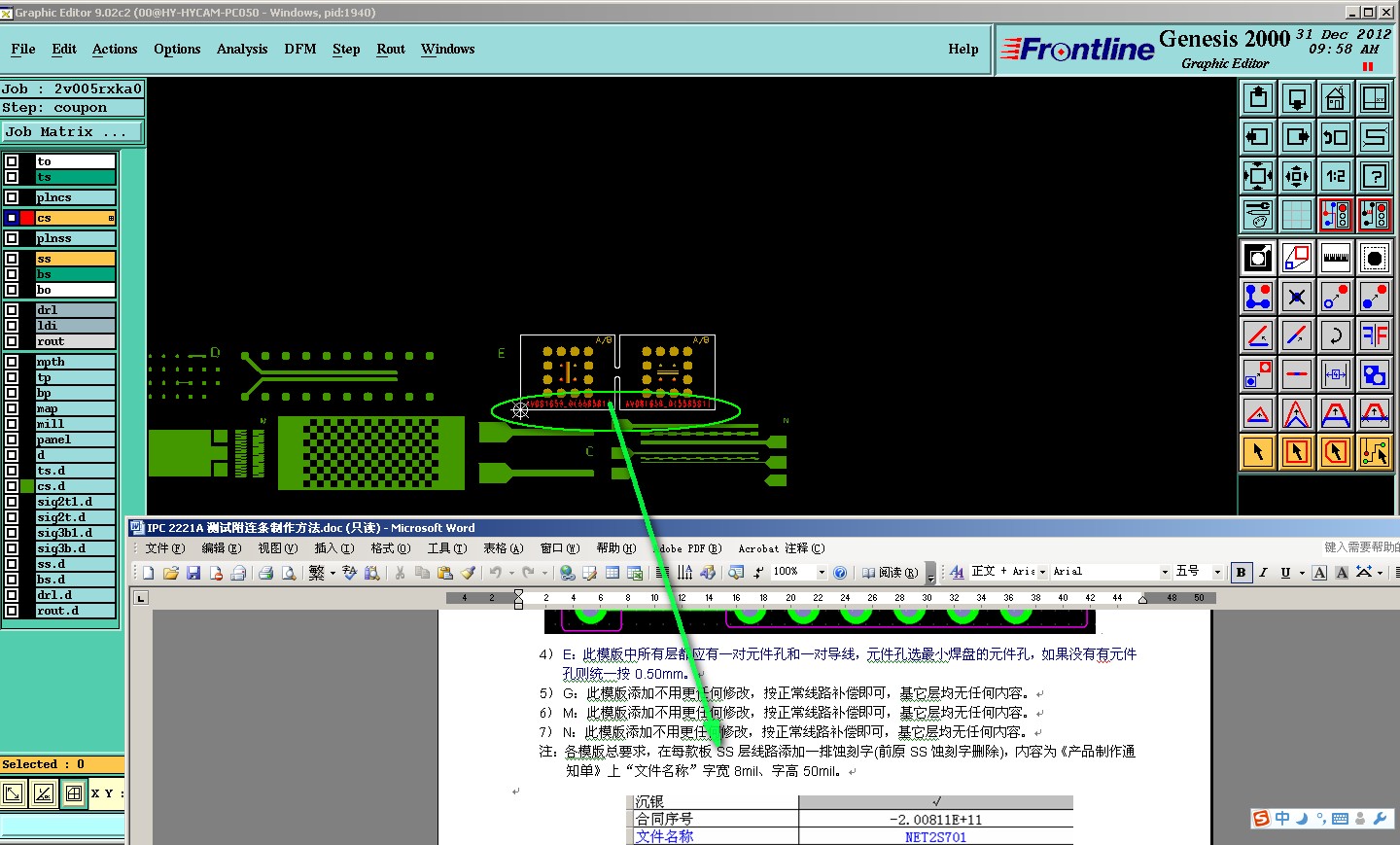This screenshot has width=1400, height=845.
Task: Click the mirror F tool icon
Action: pos(1375,335)
